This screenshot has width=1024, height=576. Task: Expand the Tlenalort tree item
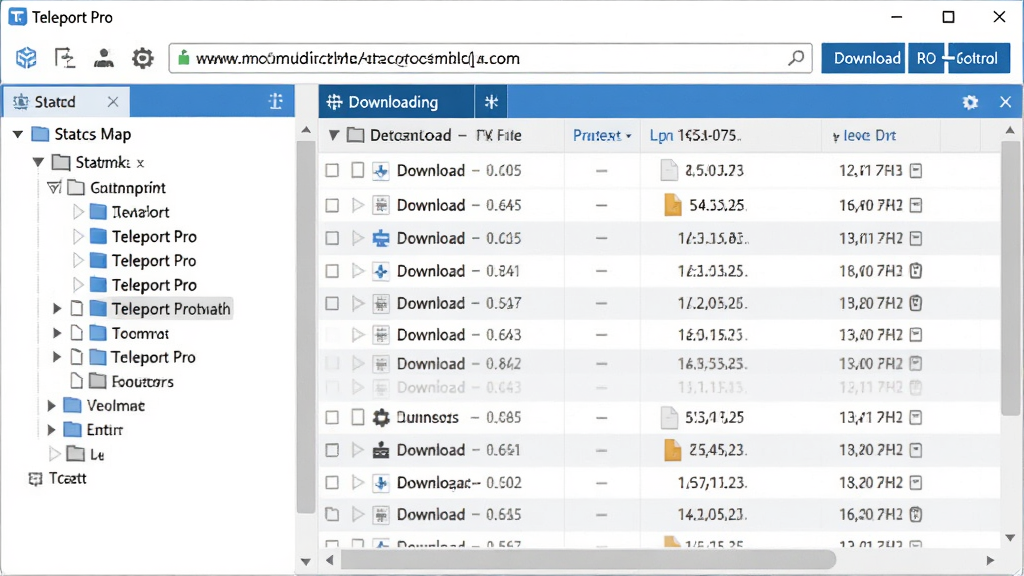tap(78, 212)
